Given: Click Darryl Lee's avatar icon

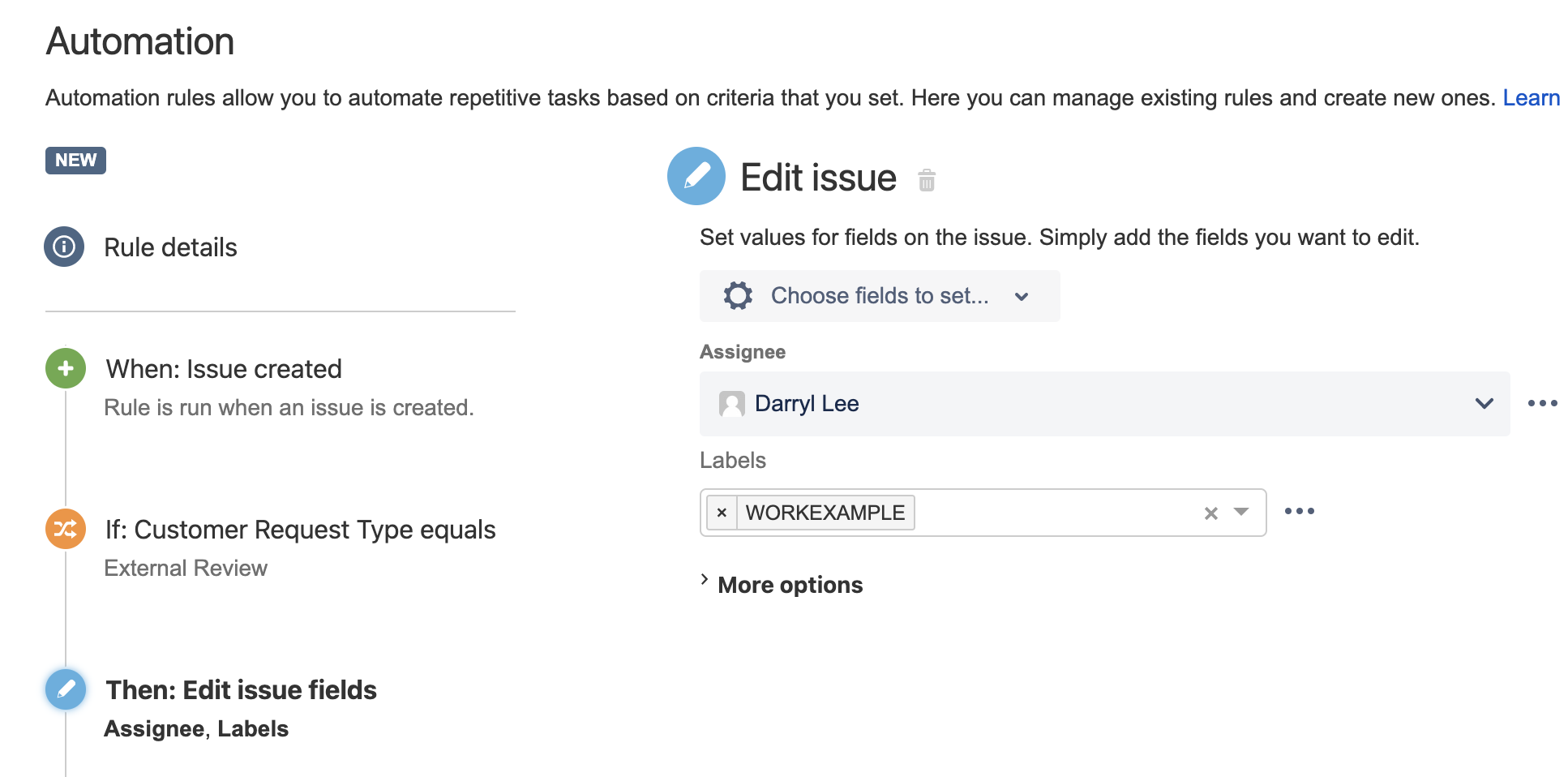Looking at the screenshot, I should (730, 403).
